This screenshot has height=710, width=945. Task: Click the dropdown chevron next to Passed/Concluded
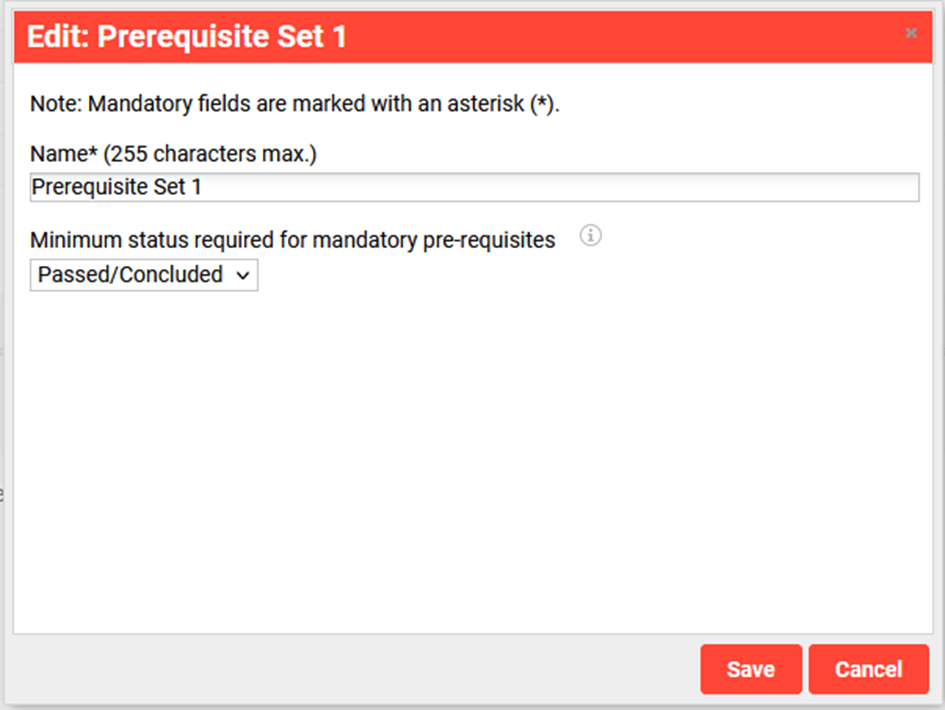[x=242, y=274]
